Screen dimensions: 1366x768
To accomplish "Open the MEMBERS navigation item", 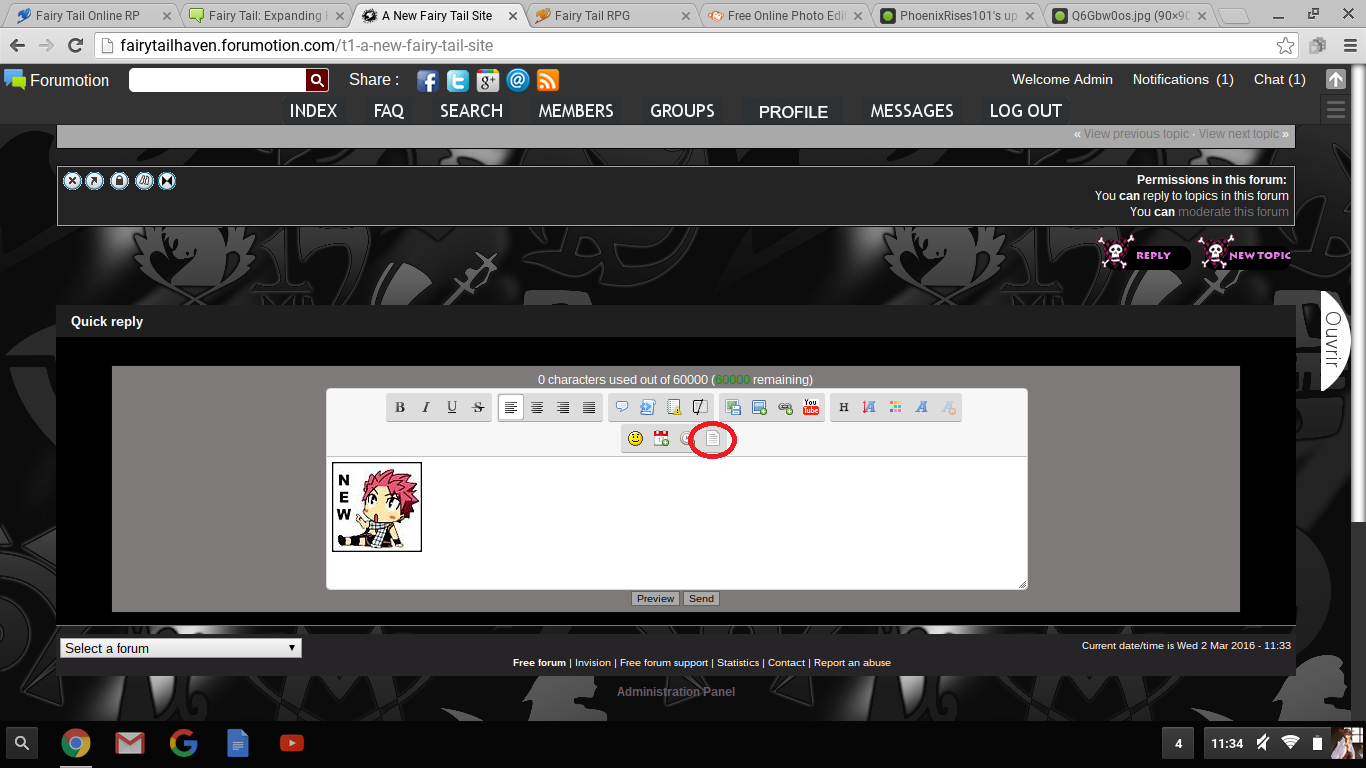I will [576, 111].
